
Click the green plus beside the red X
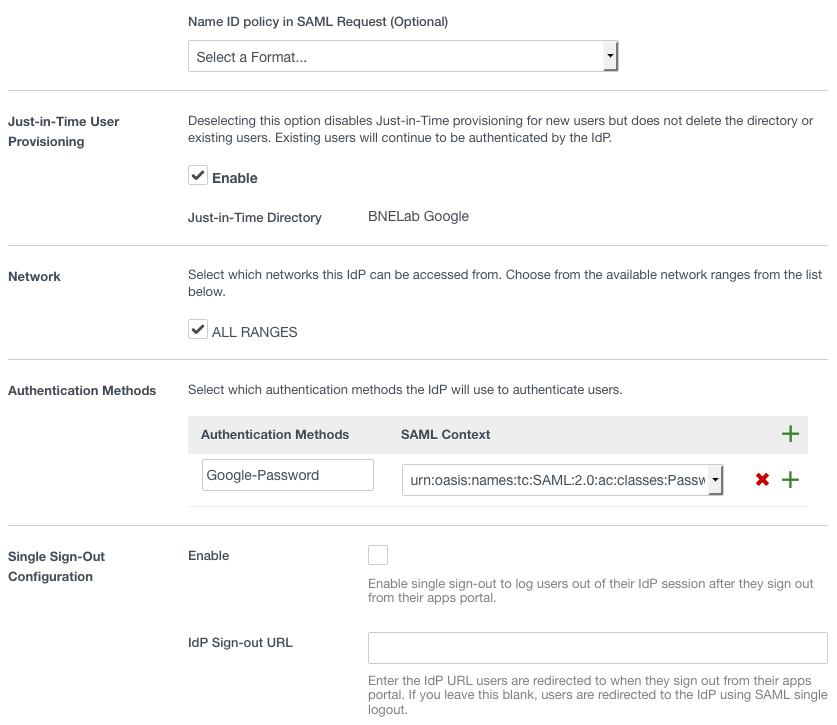point(790,480)
